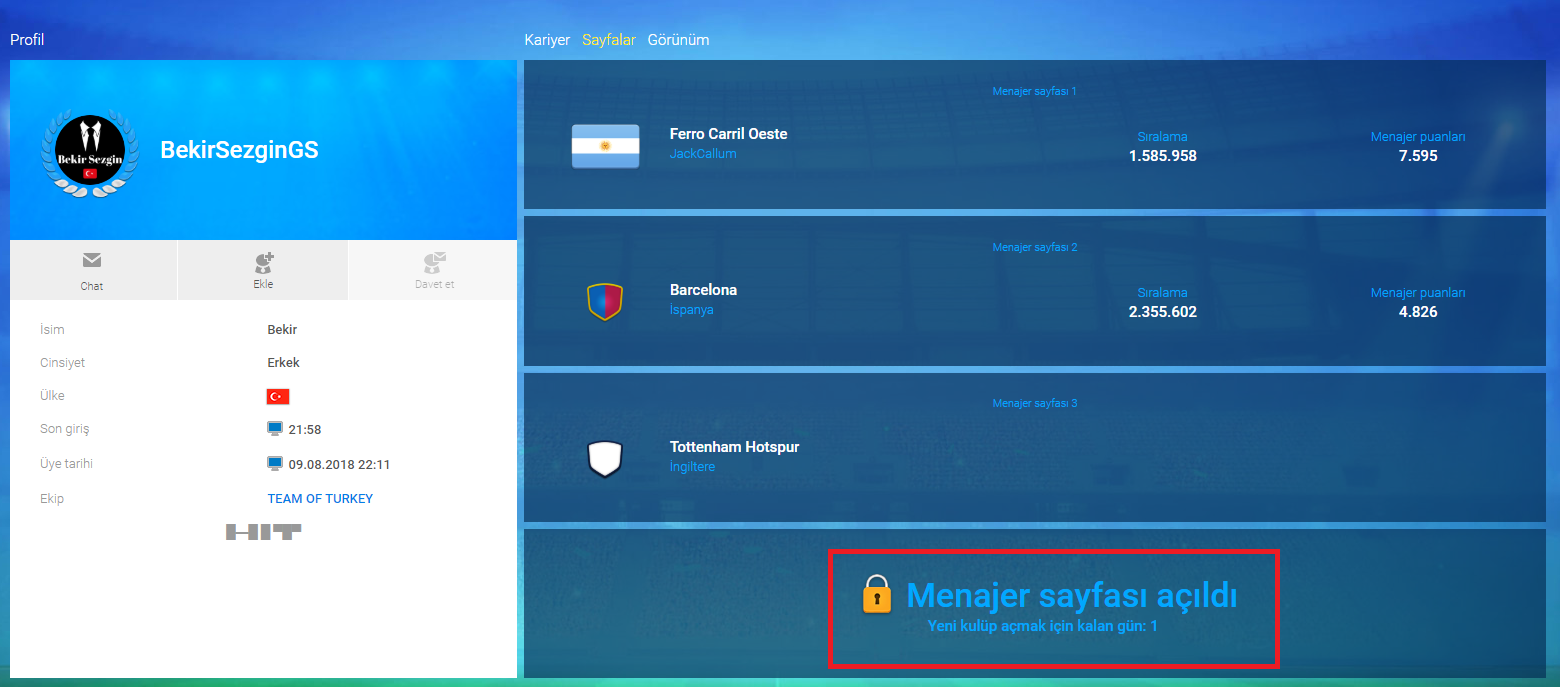Switch to the Kariyer tab
Screen dimensions: 1560x687
[547, 40]
